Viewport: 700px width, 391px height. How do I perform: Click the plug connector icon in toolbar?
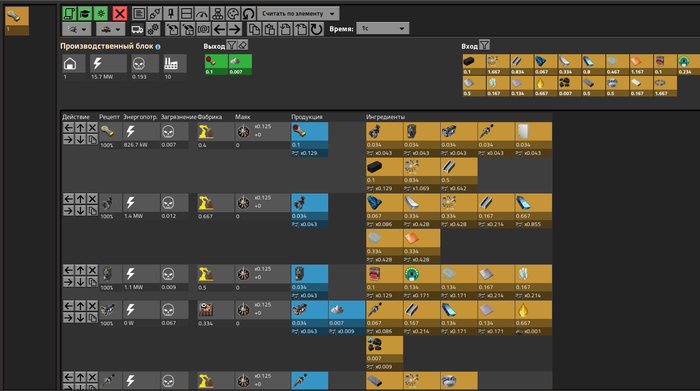(x=154, y=13)
